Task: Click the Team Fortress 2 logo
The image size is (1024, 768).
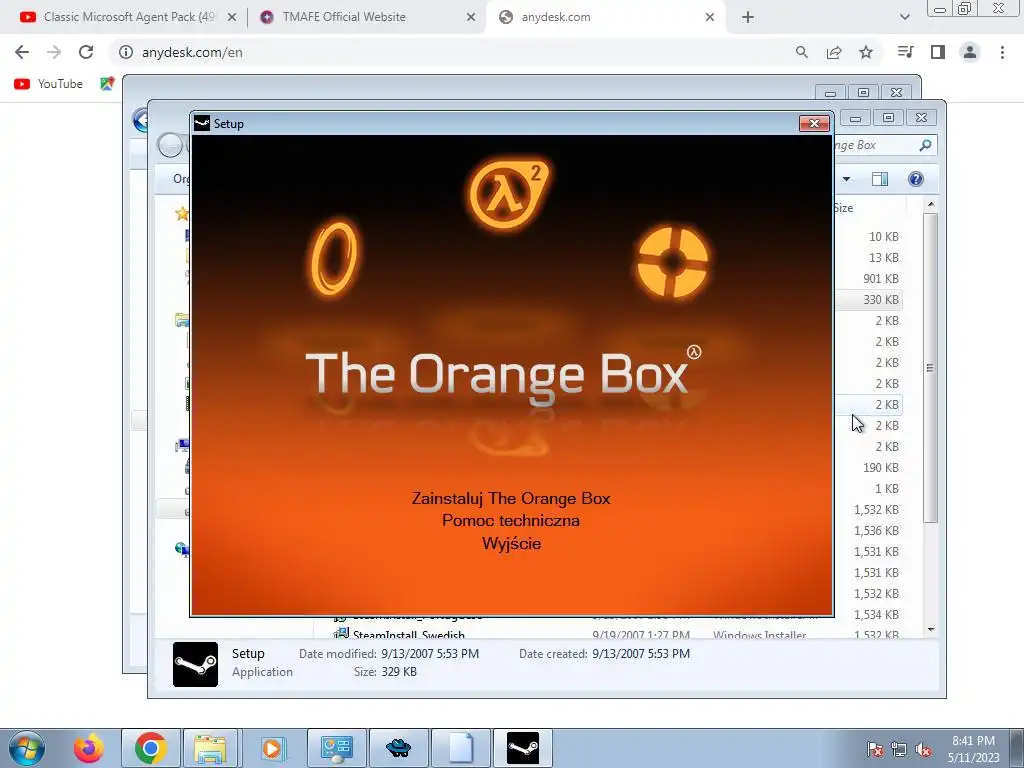Action: pos(672,261)
